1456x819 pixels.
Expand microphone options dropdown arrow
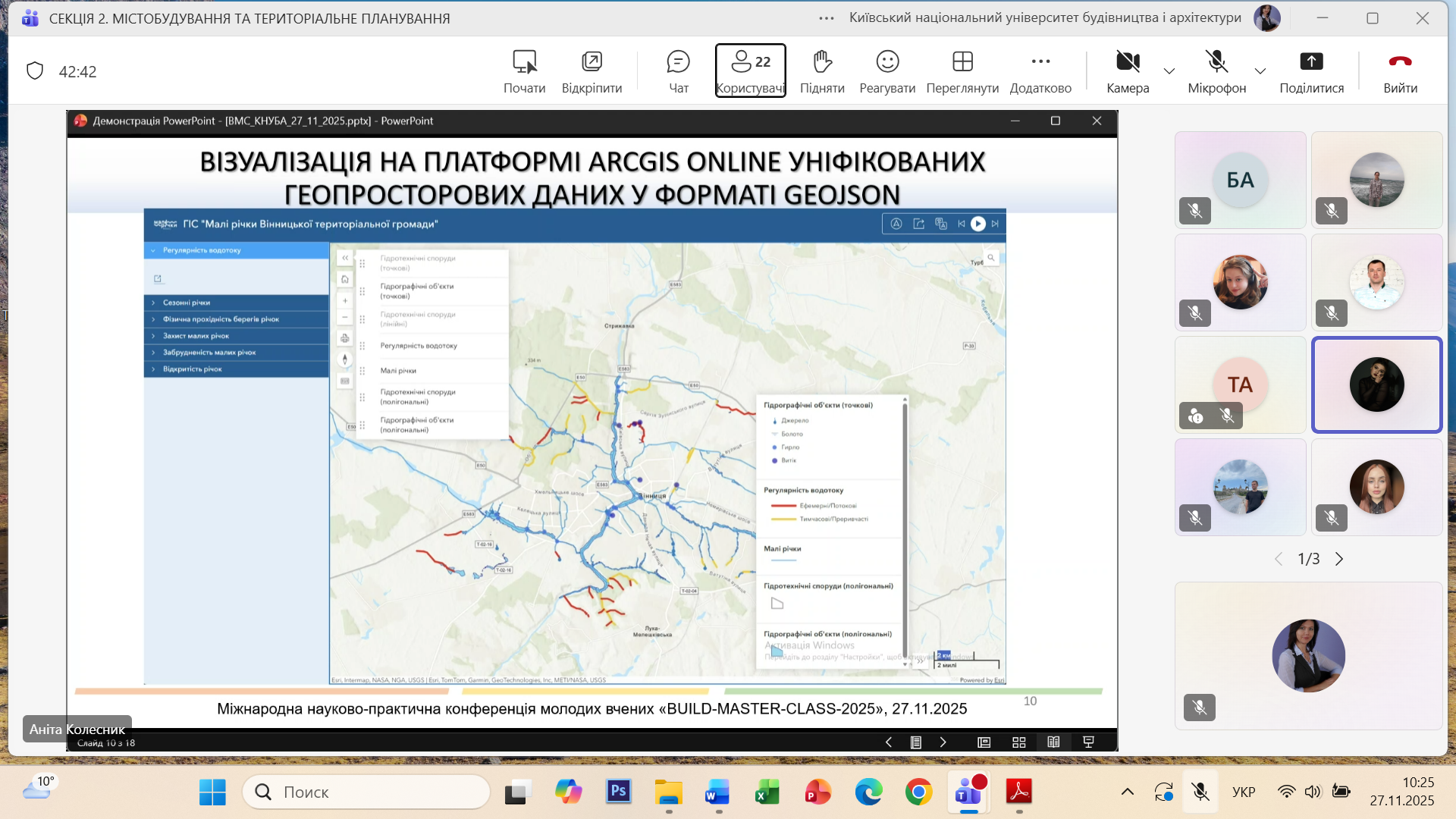tap(1260, 71)
